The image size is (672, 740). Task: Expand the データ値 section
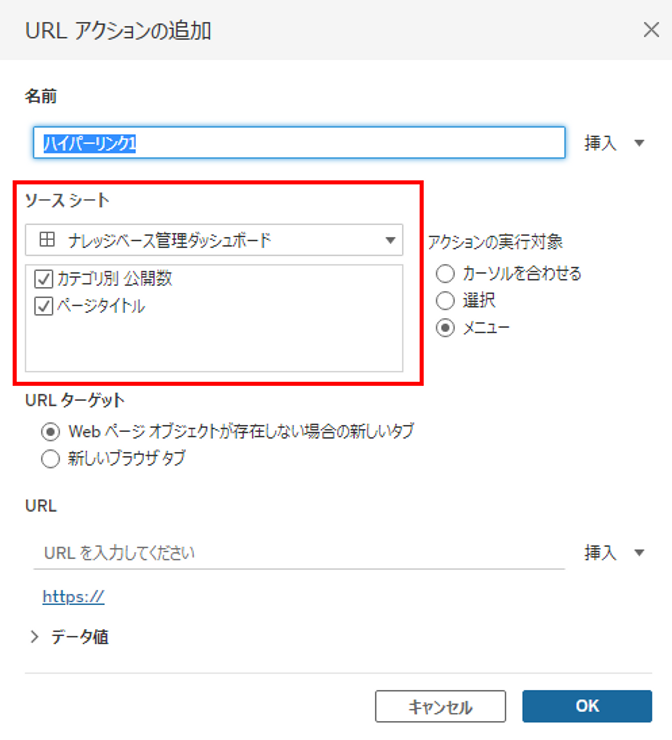[x=34, y=637]
